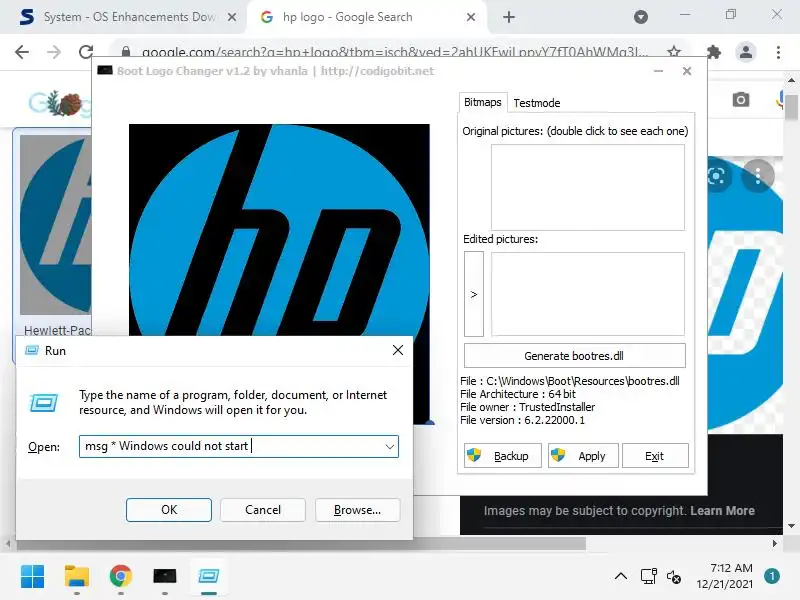
Task: Click the page scrollbar down arrow
Action: point(791,526)
